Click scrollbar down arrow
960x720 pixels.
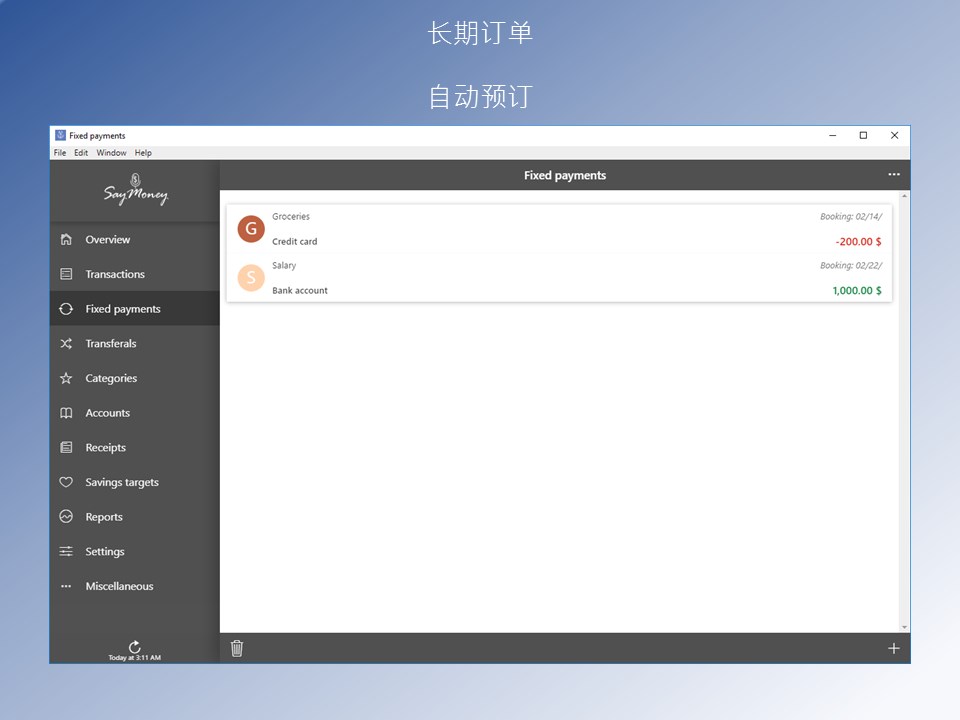tap(904, 628)
